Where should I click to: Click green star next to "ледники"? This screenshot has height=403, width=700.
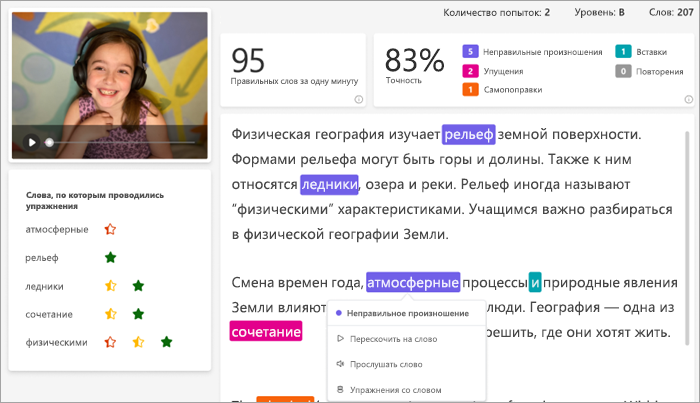(x=138, y=286)
